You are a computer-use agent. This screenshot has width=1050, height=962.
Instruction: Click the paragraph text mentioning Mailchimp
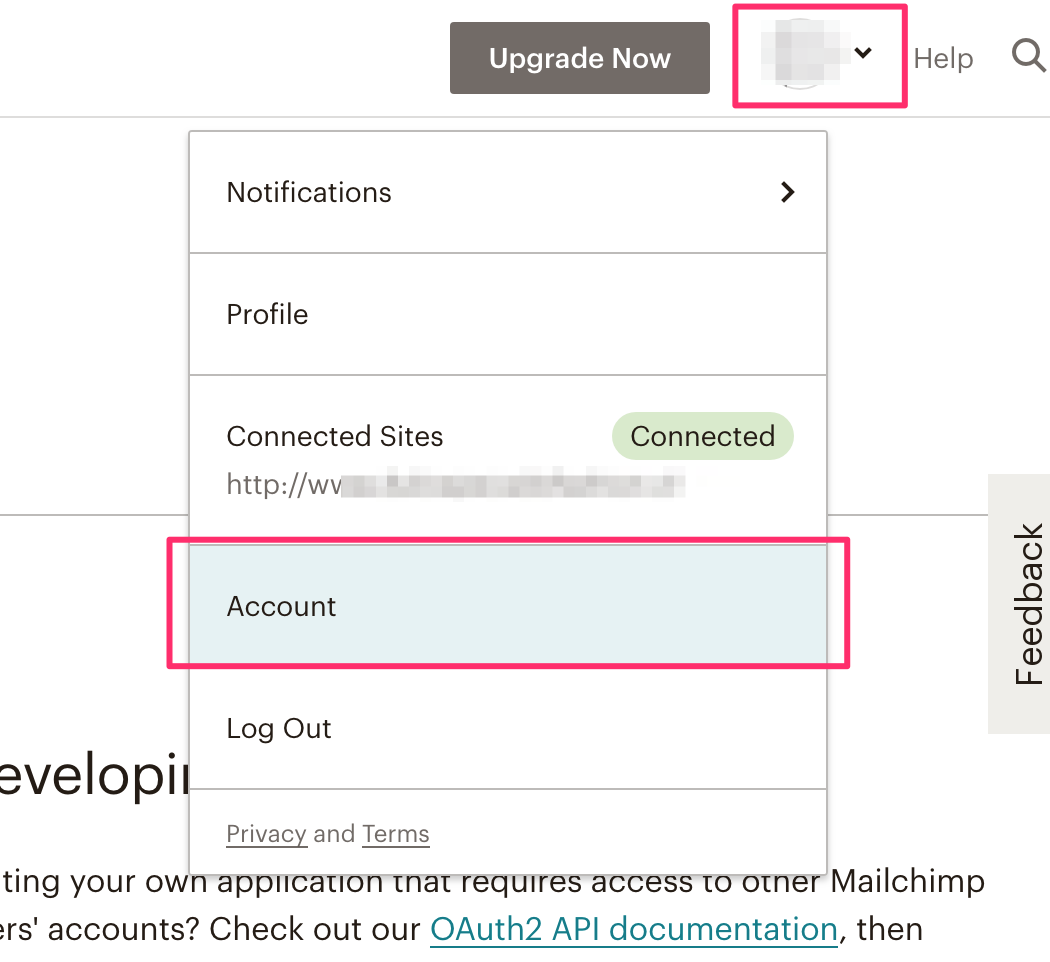pyautogui.click(x=492, y=905)
